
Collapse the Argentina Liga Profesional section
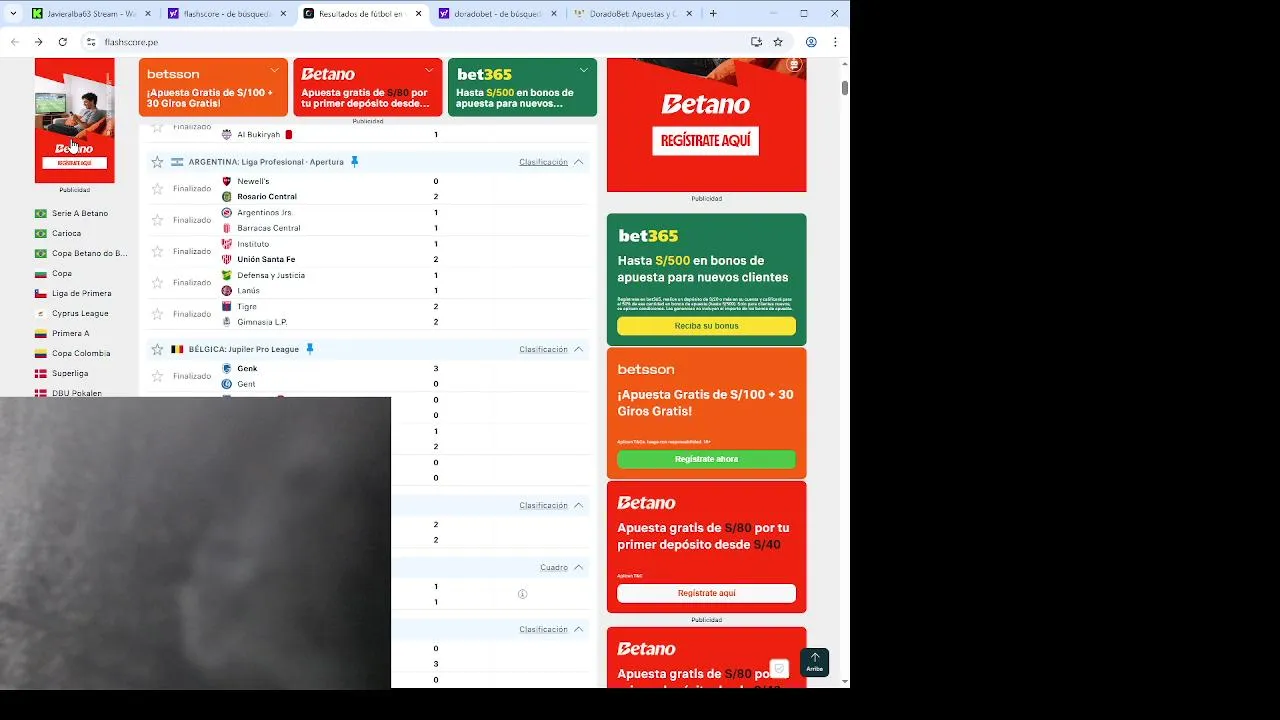(578, 162)
